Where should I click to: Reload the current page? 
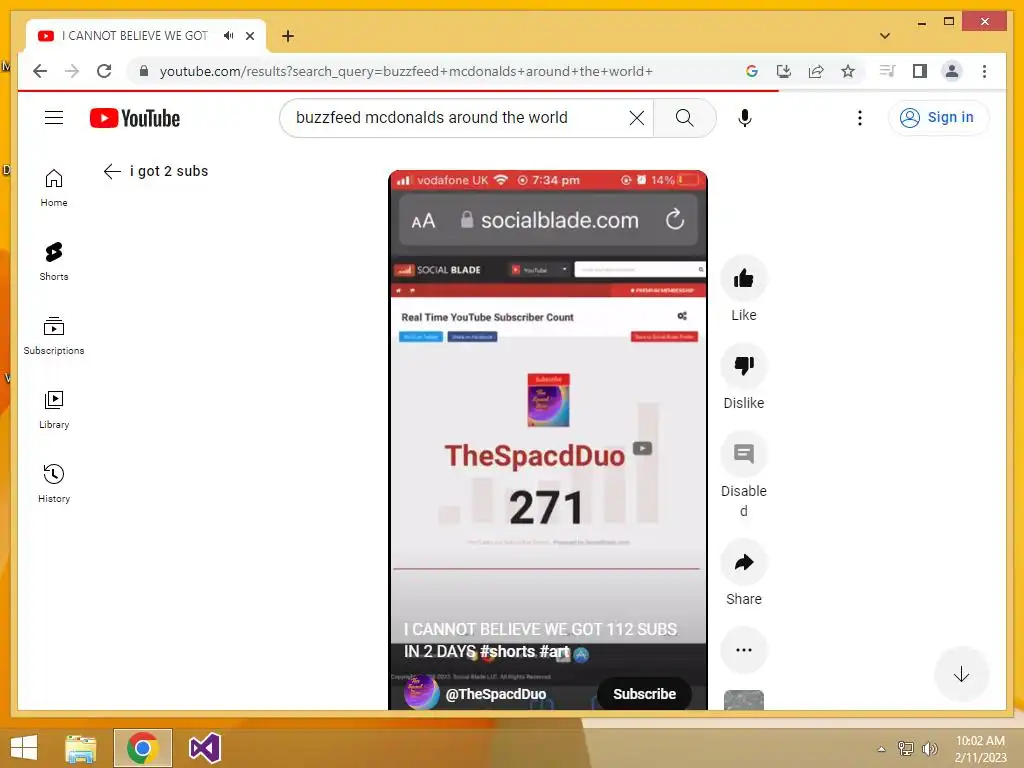[x=104, y=71]
